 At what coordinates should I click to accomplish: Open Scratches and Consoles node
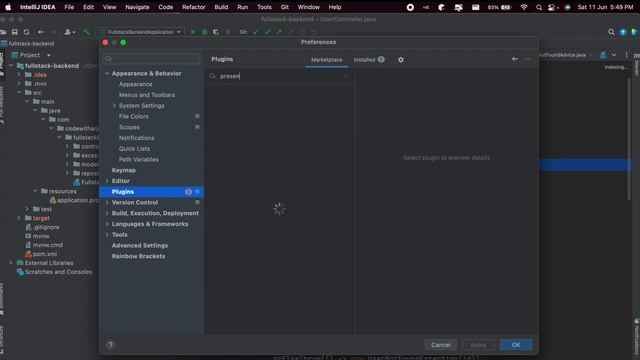(x=58, y=272)
